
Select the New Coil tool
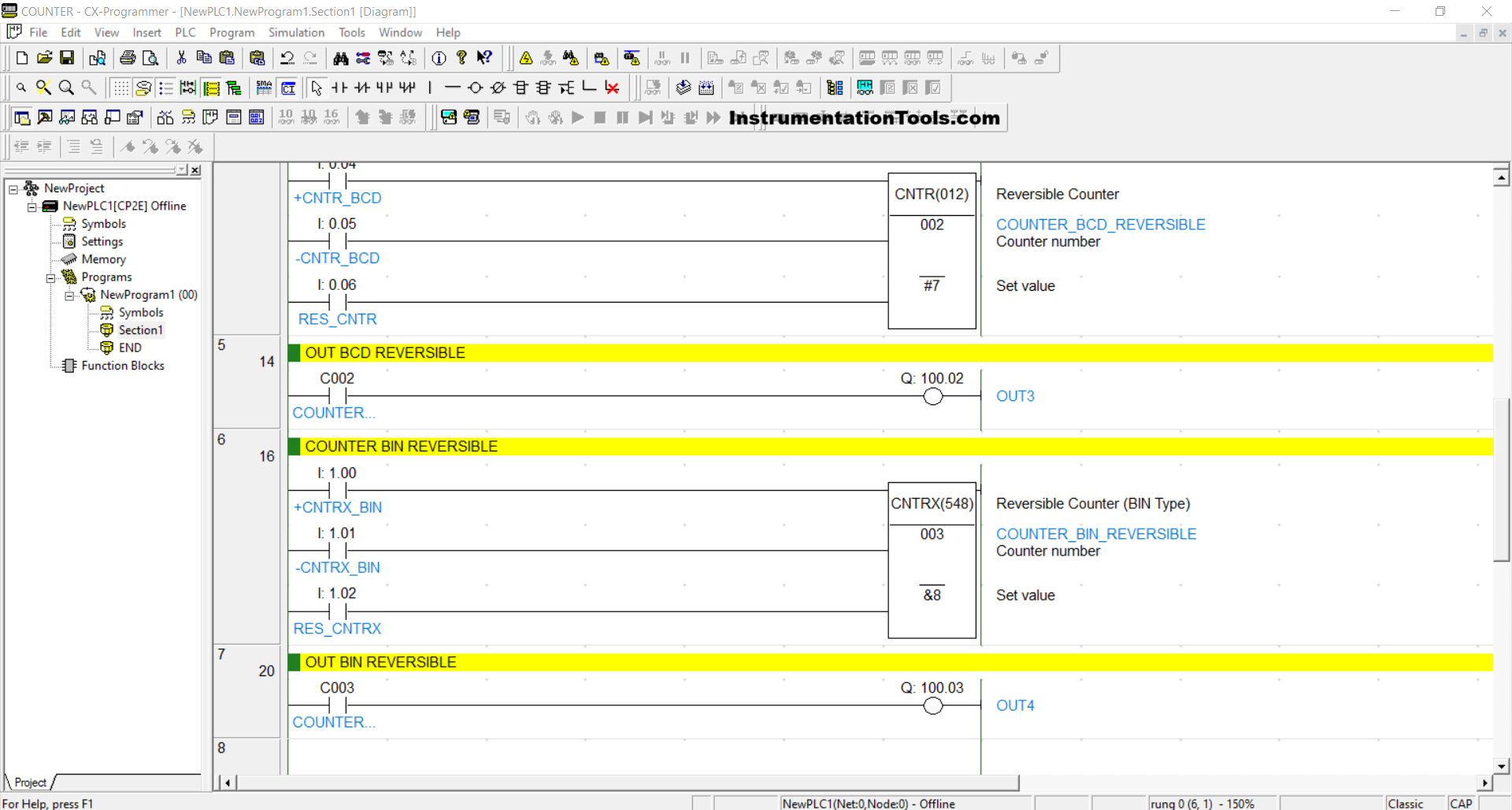(475, 87)
